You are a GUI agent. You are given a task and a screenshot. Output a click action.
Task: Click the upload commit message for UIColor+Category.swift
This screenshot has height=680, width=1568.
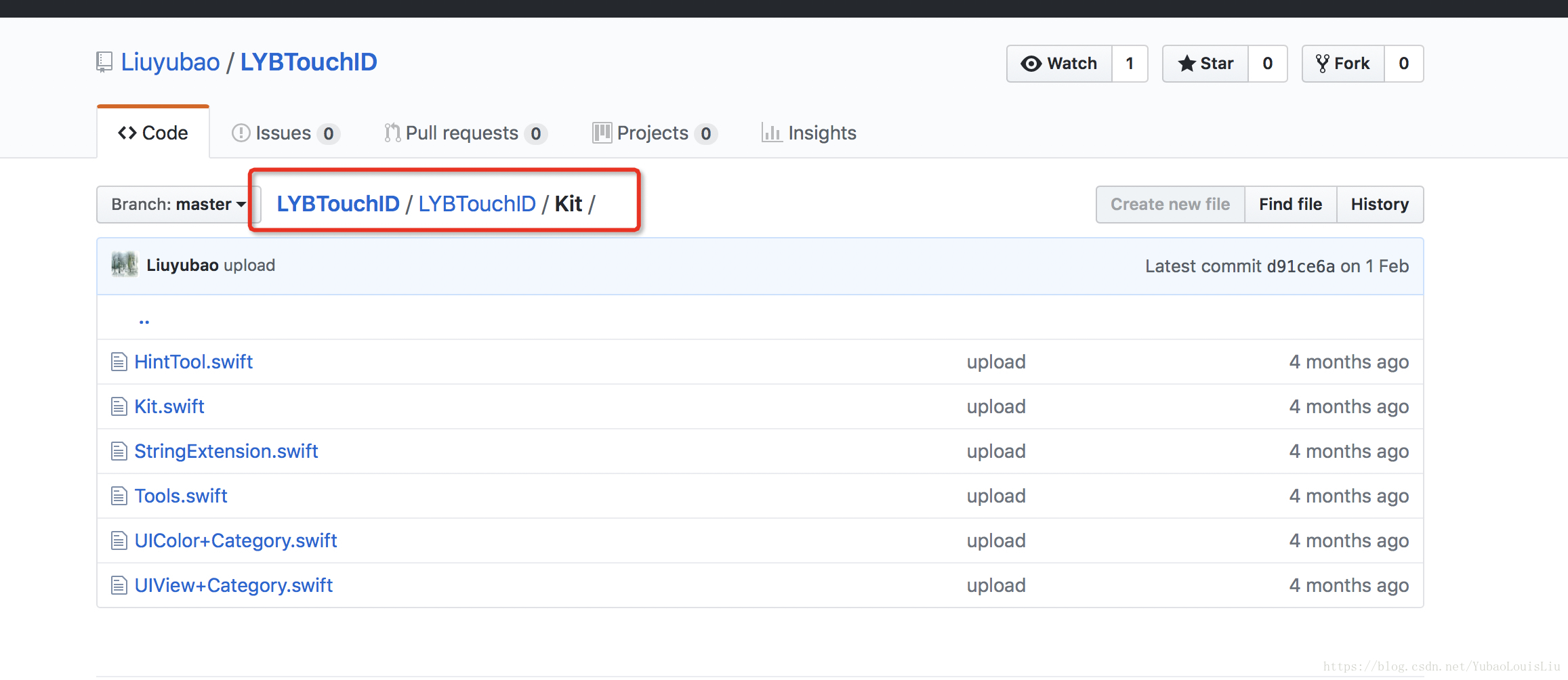point(996,541)
